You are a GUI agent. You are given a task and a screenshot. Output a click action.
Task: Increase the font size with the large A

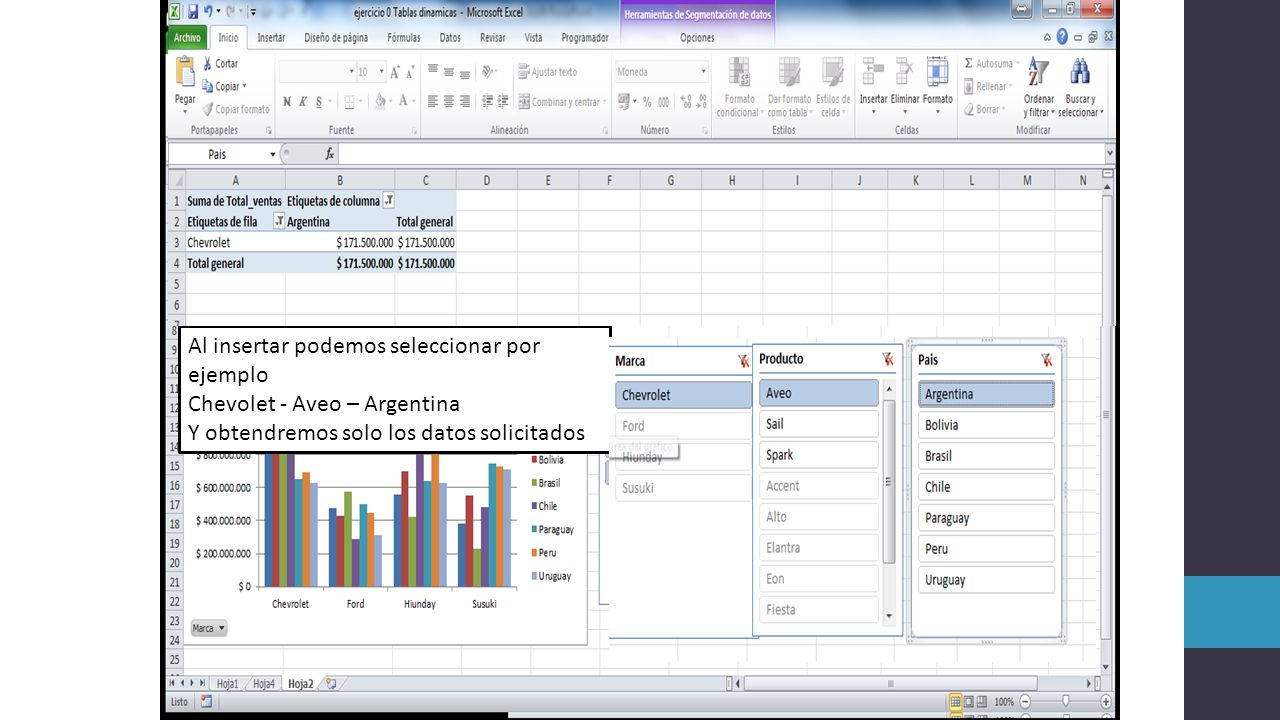(395, 72)
